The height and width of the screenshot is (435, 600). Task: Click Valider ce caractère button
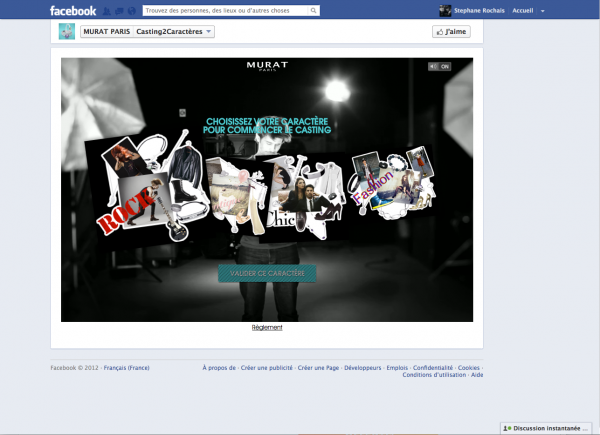tap(267, 273)
